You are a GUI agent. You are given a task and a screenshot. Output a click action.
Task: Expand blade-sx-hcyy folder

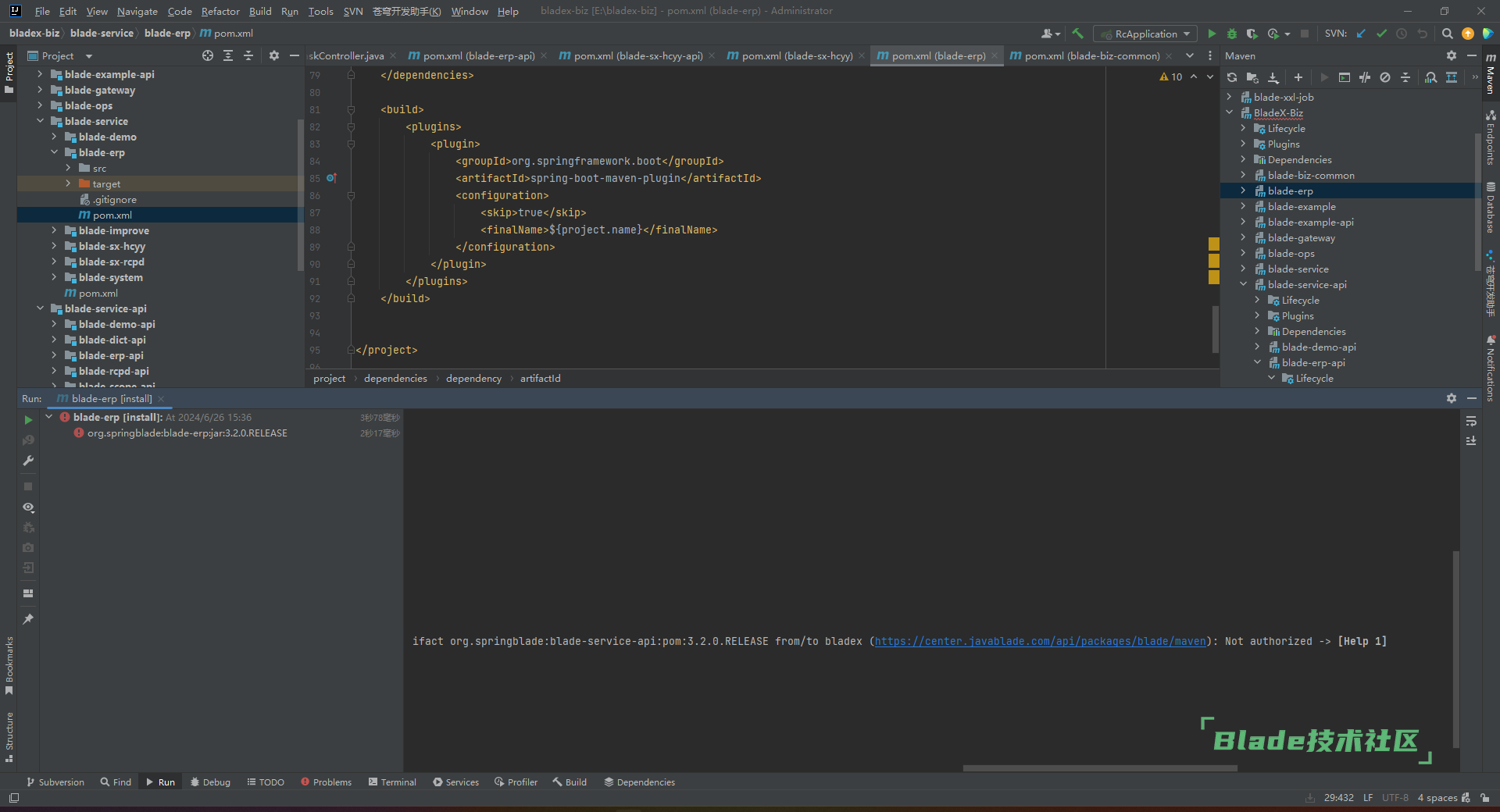(x=54, y=246)
